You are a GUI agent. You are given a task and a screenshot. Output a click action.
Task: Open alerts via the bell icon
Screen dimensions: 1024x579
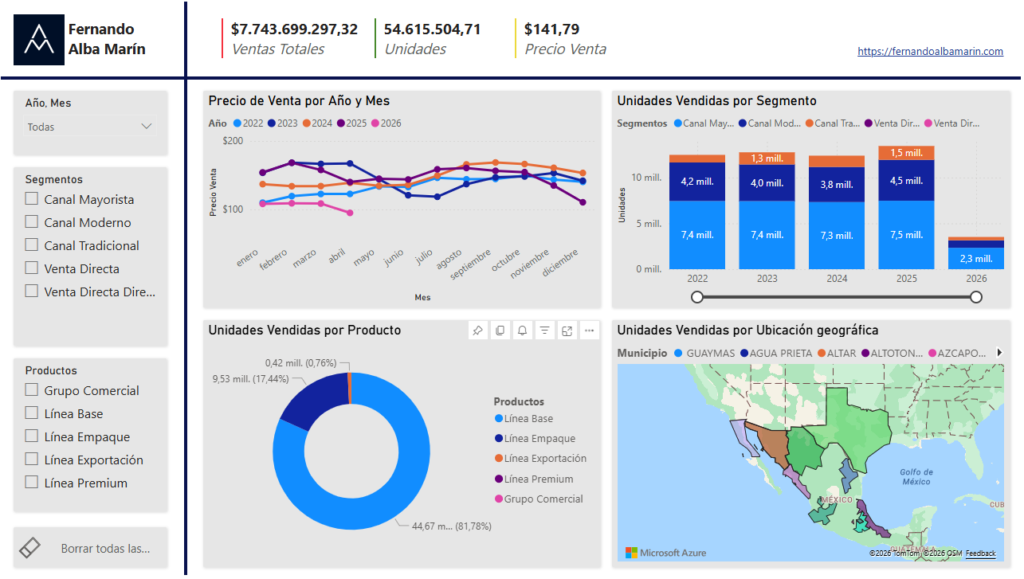click(522, 330)
